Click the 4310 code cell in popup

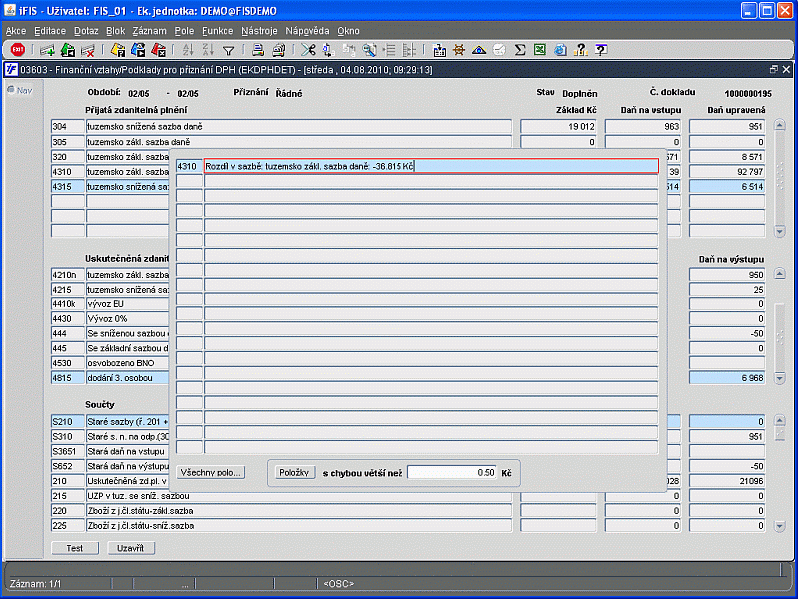pyautogui.click(x=189, y=166)
